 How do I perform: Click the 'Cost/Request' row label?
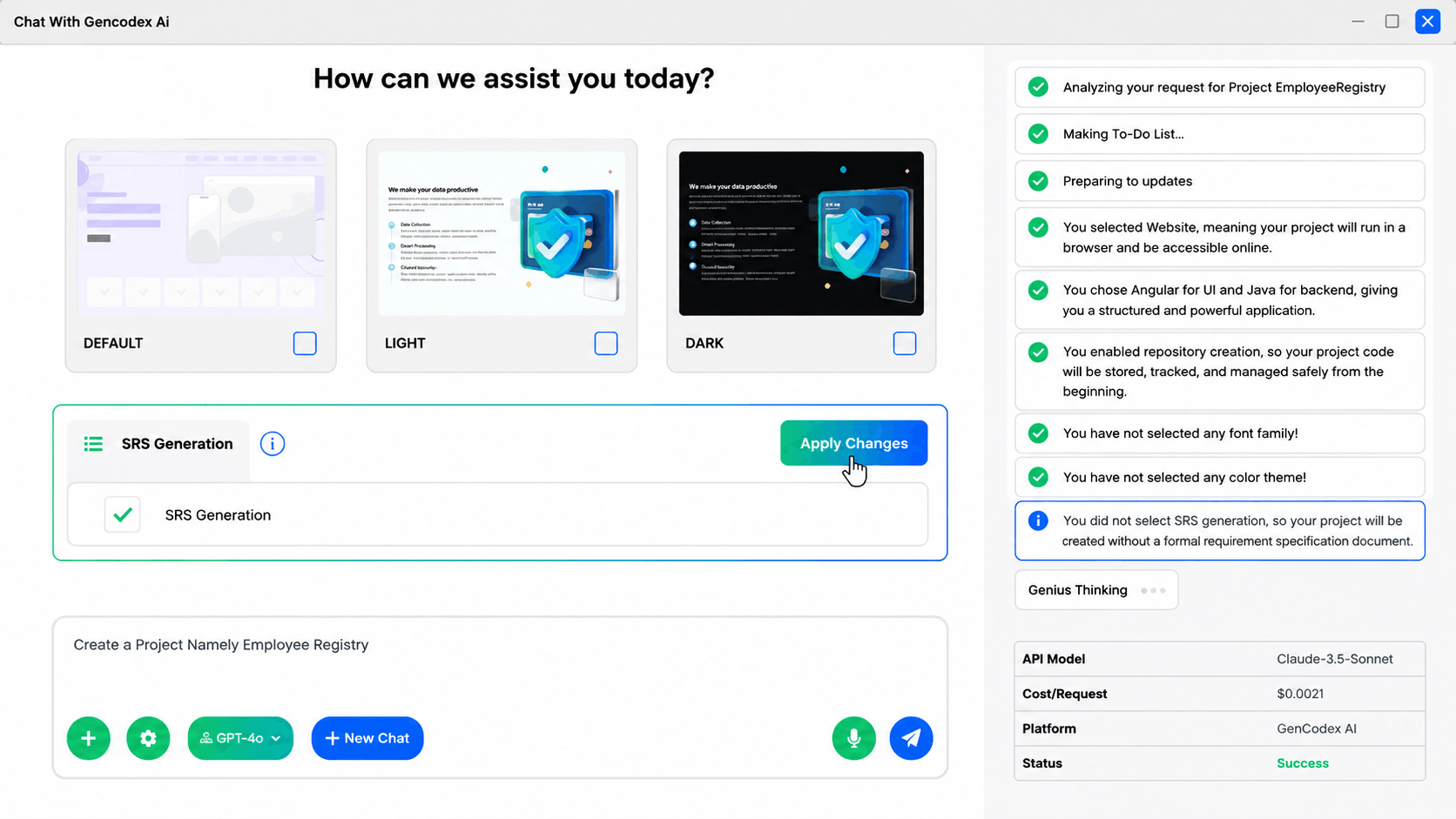point(1065,694)
